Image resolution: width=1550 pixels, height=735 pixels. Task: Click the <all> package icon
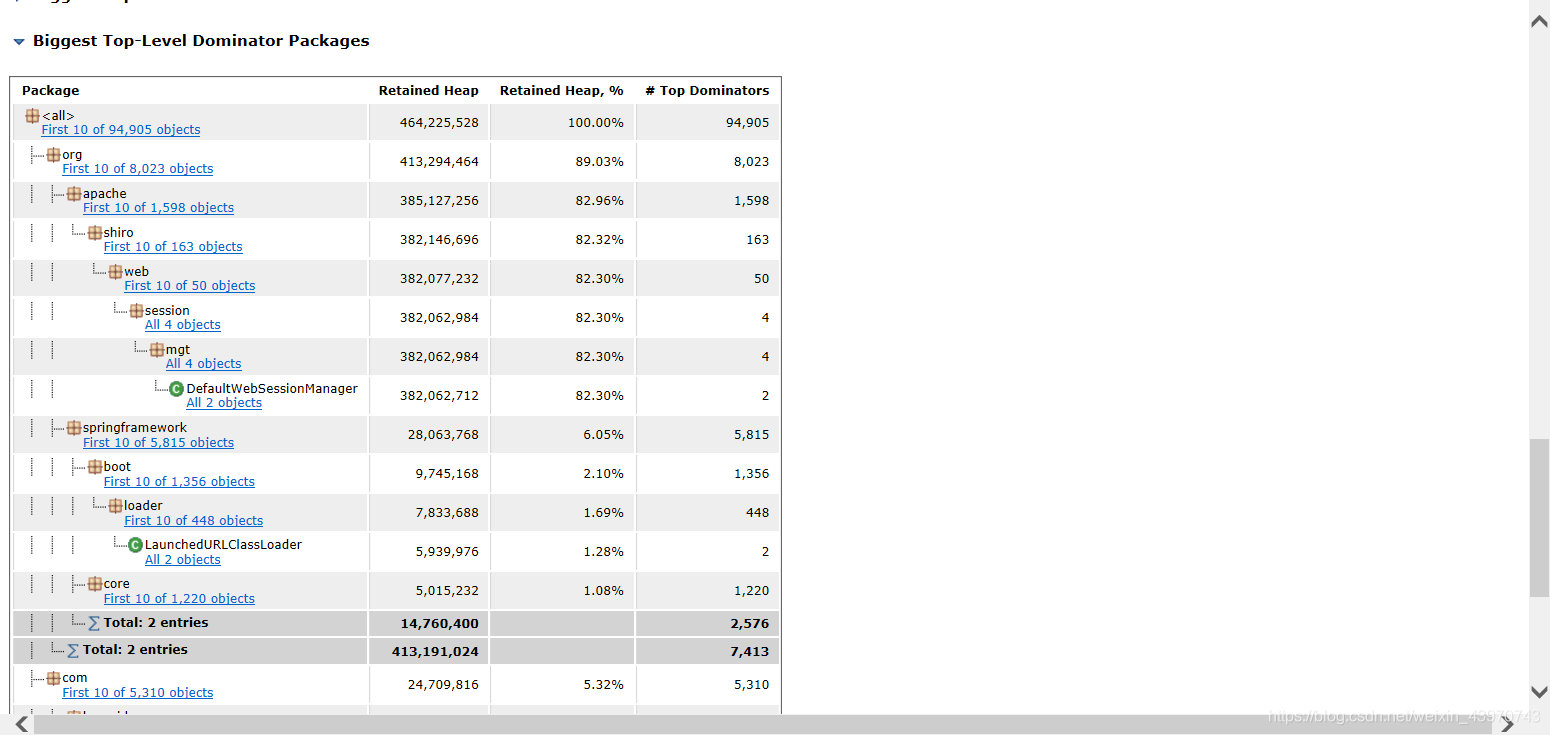(33, 116)
